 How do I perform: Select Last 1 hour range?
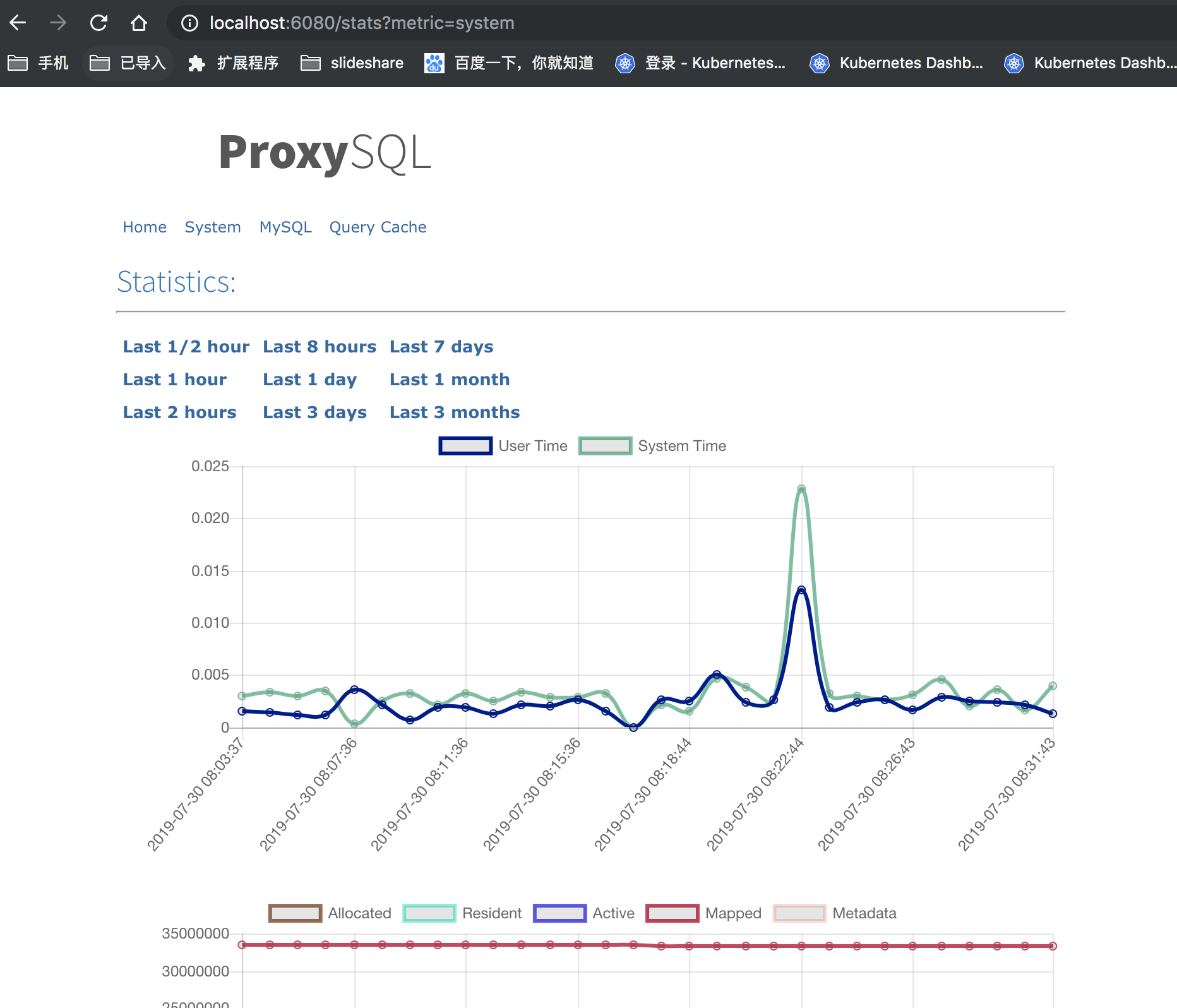pos(175,380)
